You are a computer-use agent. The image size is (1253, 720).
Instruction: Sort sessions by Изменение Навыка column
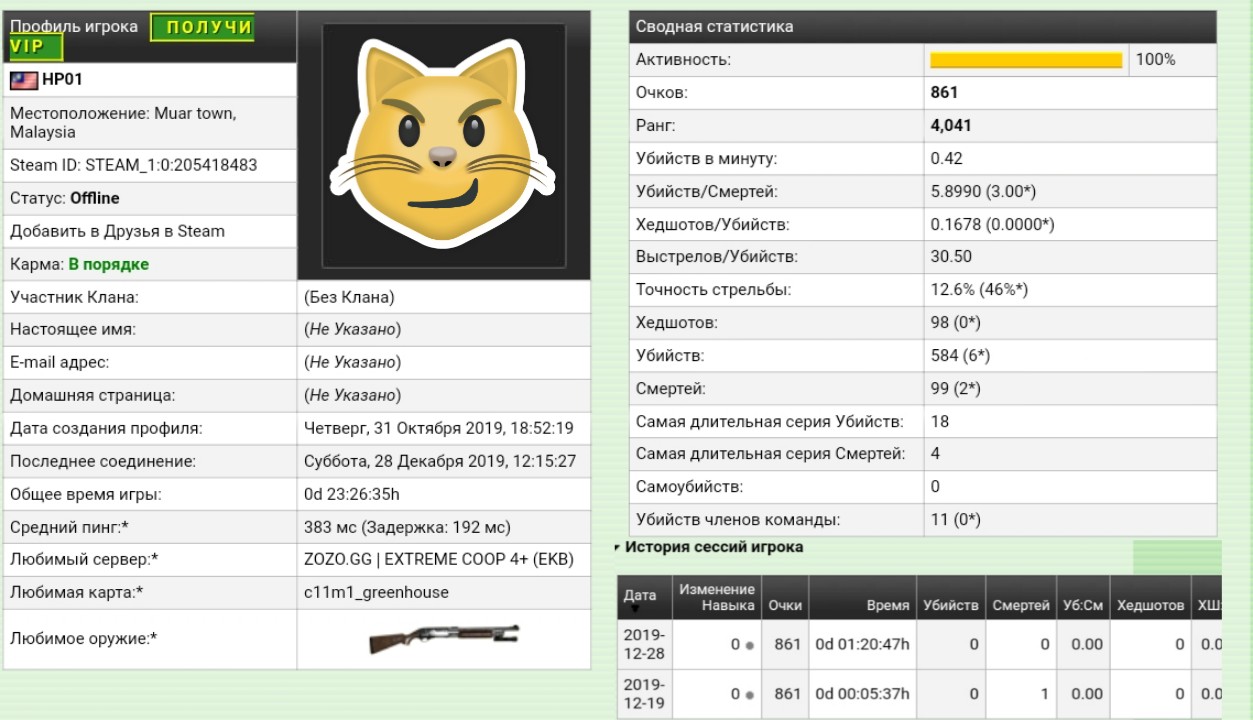[x=717, y=598]
